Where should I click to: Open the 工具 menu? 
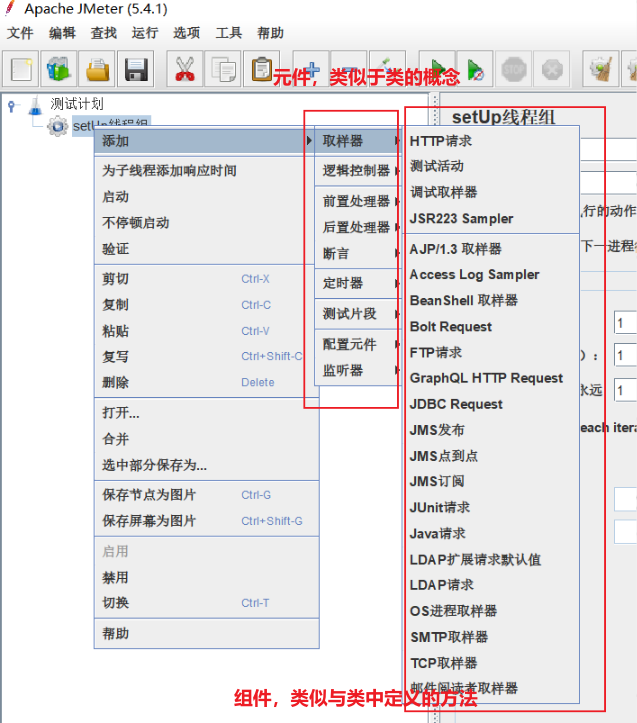[x=229, y=33]
